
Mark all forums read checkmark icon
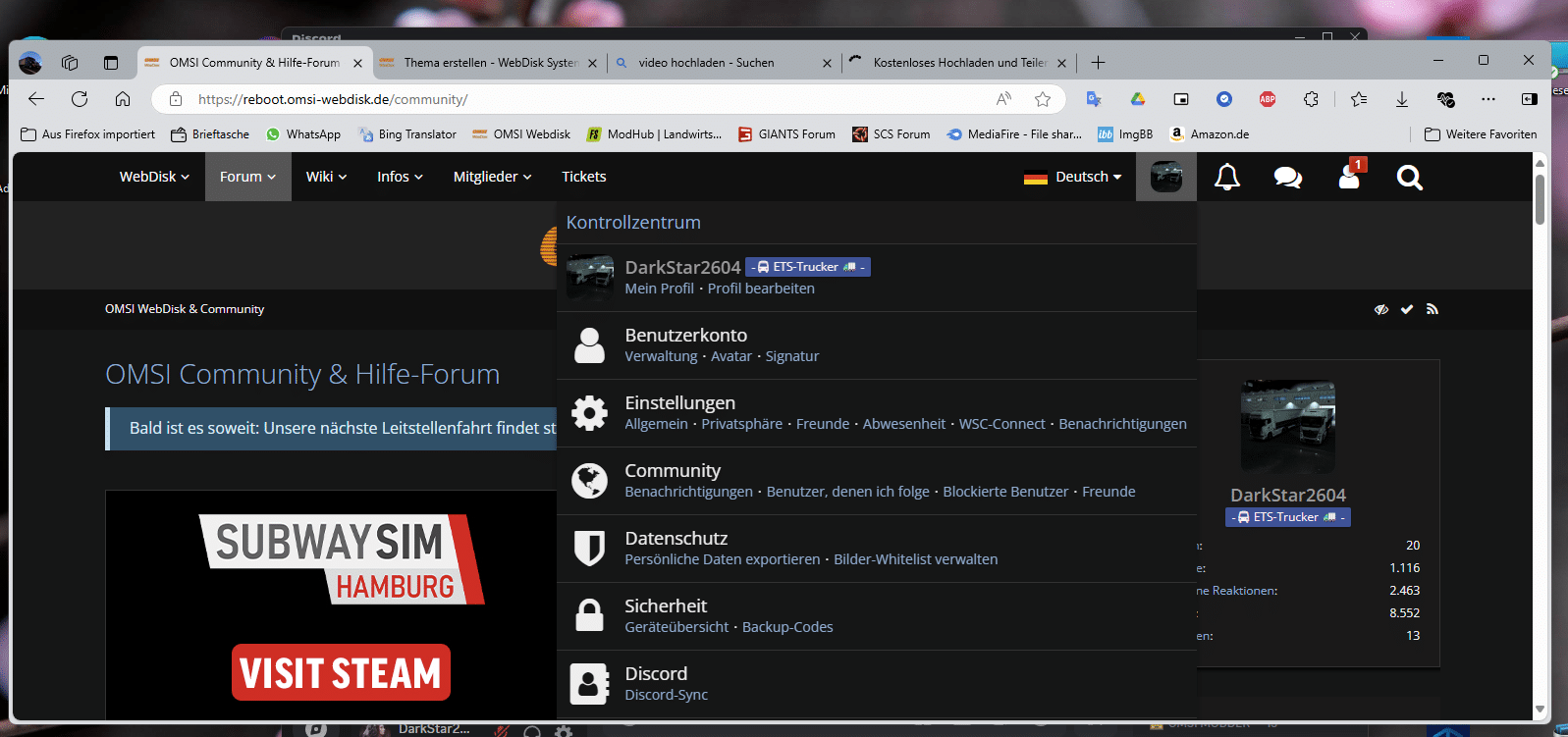click(1407, 309)
